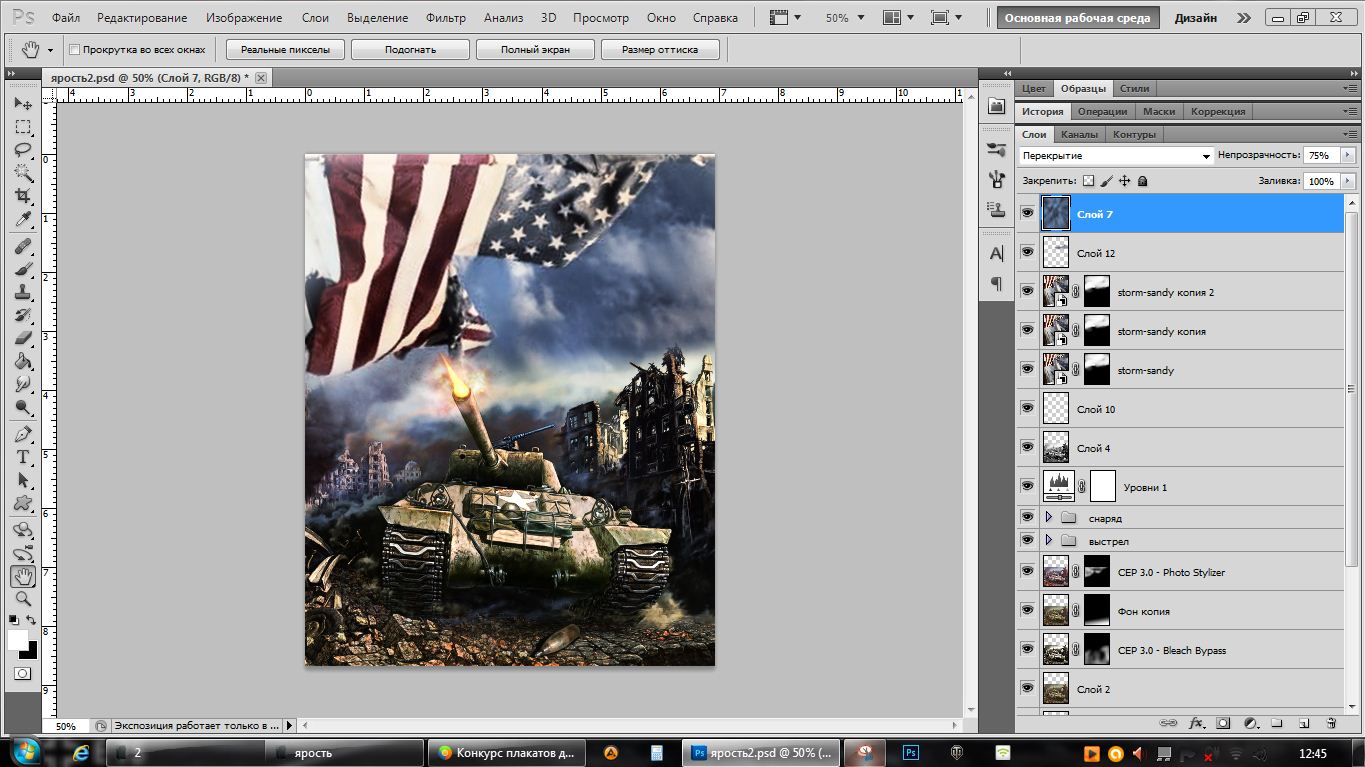Select the Healing Brush tool

tap(23, 246)
